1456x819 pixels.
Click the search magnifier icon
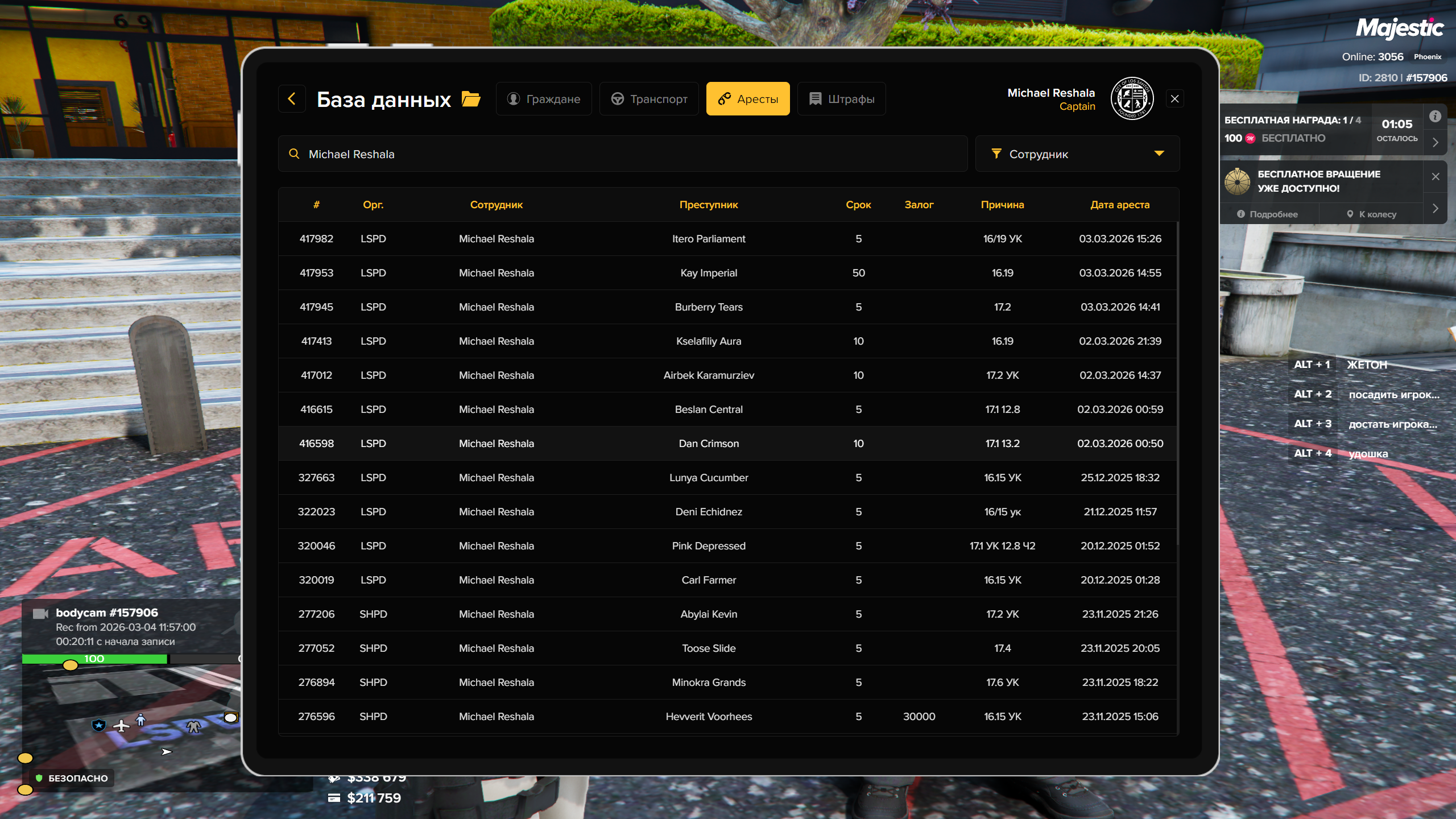(x=294, y=154)
